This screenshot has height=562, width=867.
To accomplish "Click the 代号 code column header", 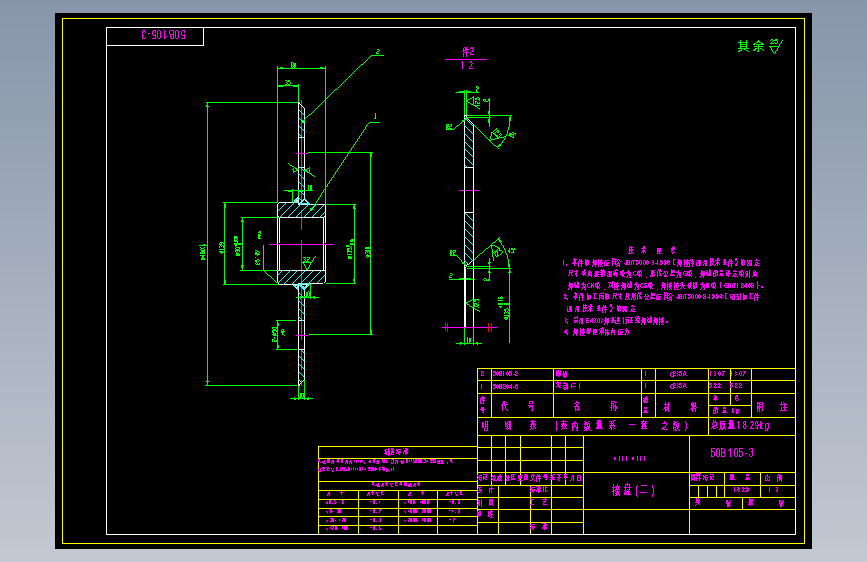I will [x=517, y=407].
